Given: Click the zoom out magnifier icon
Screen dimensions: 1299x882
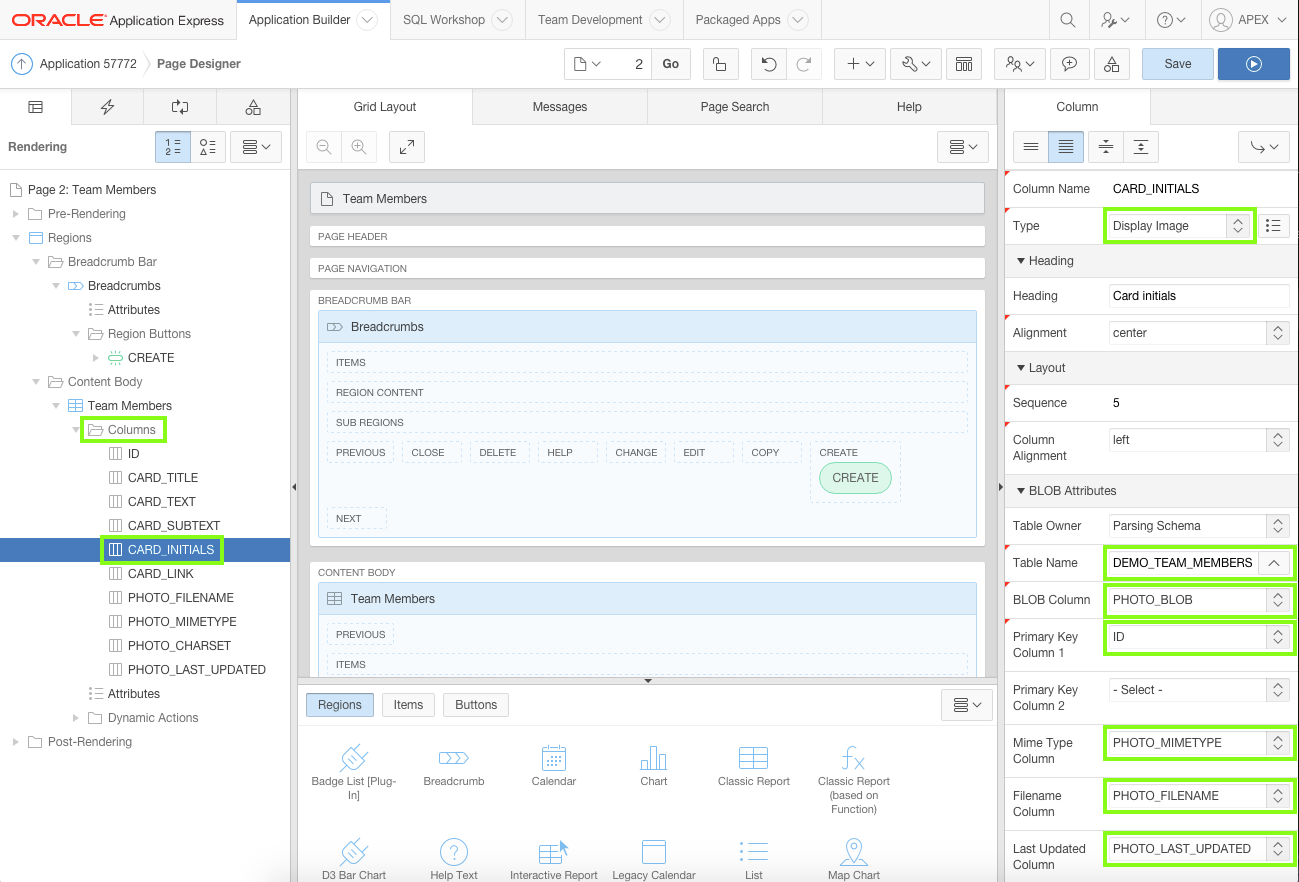Looking at the screenshot, I should (x=324, y=147).
